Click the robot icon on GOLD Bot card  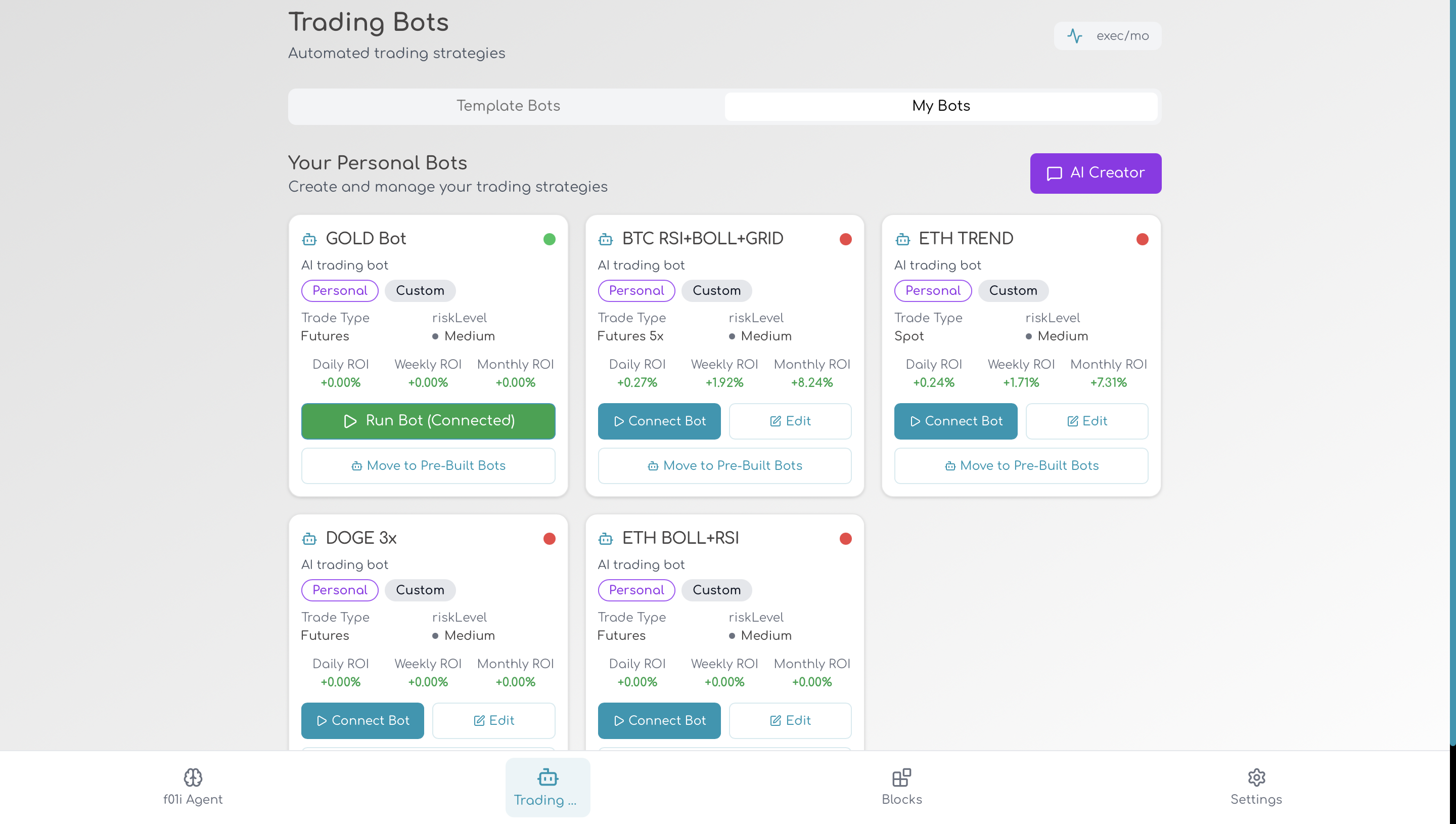[x=309, y=239]
